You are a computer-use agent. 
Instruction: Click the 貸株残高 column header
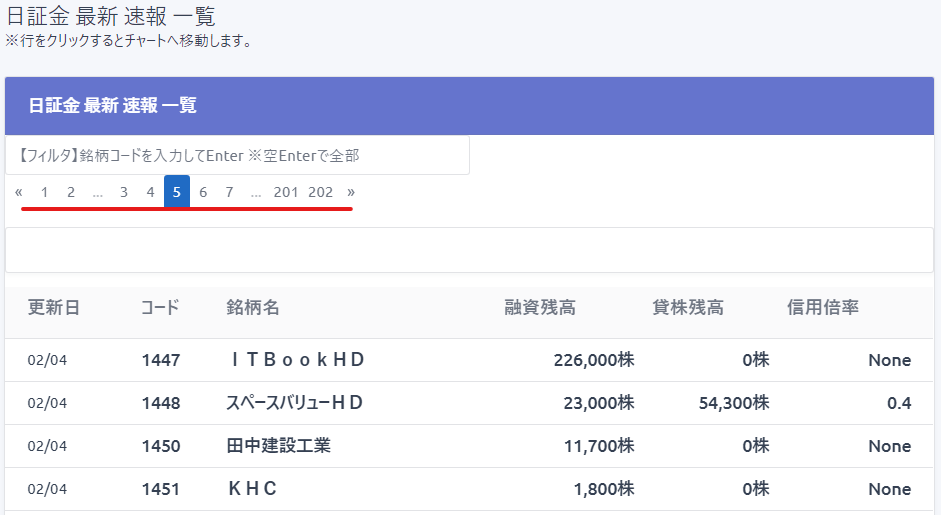click(688, 308)
